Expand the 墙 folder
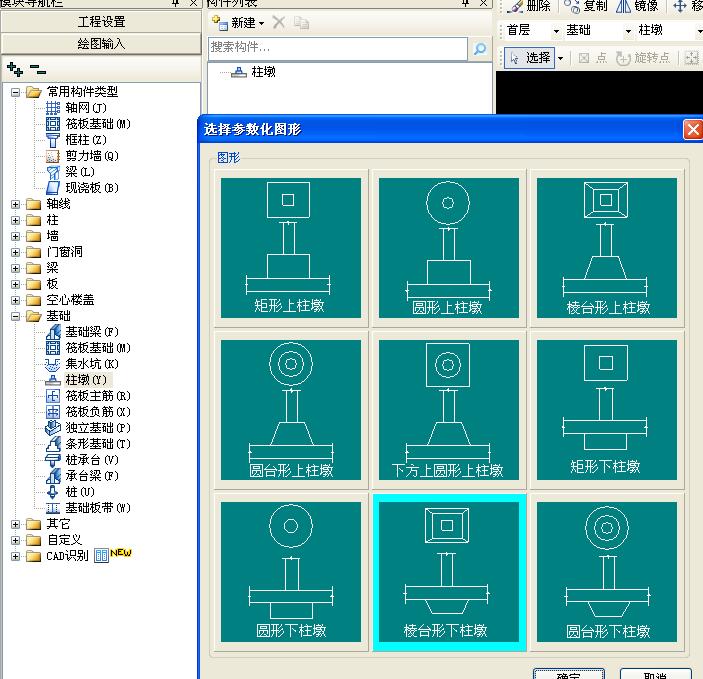703x679 pixels. 15,236
